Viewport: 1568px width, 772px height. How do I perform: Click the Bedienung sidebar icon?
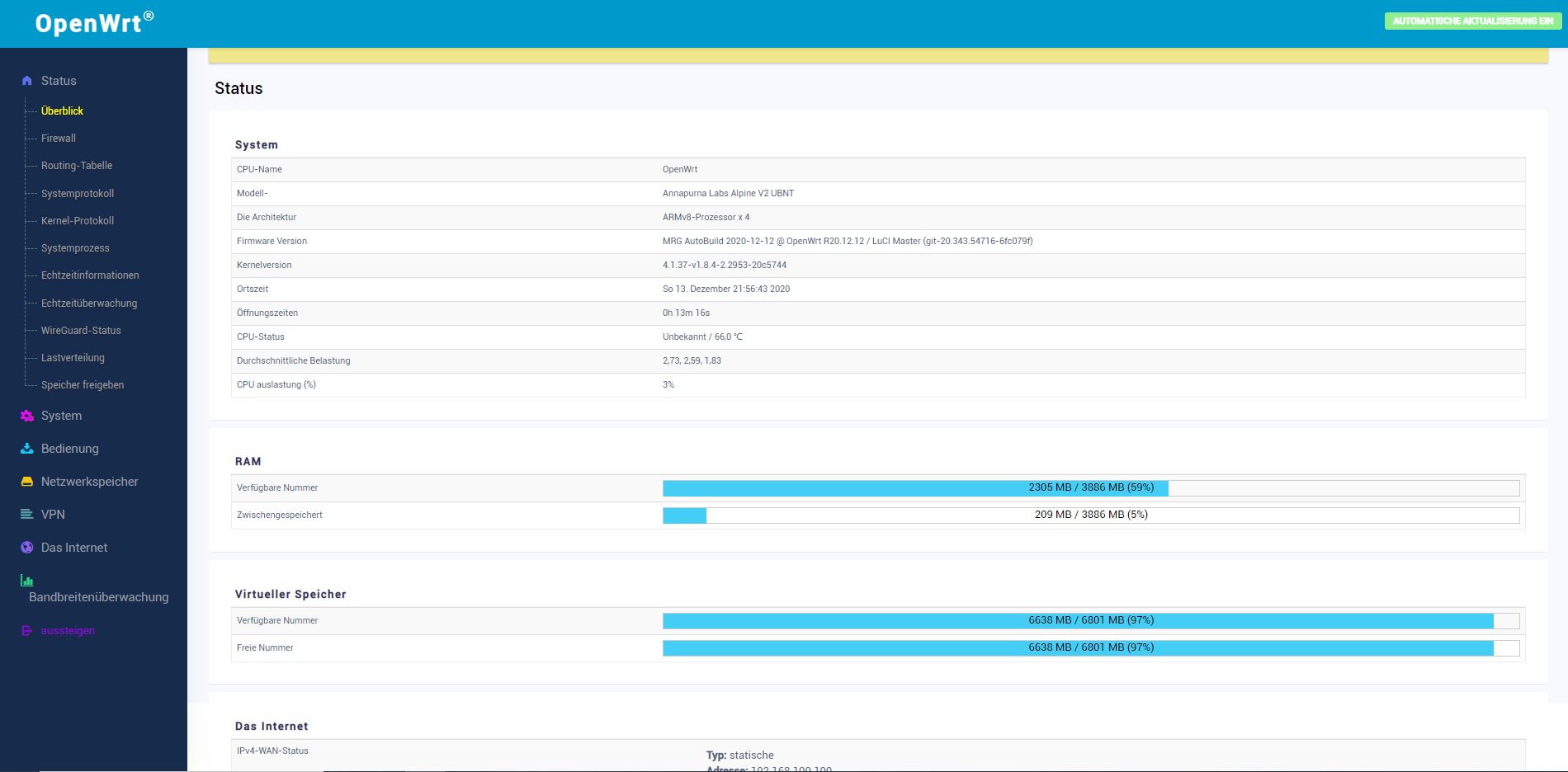coord(26,448)
